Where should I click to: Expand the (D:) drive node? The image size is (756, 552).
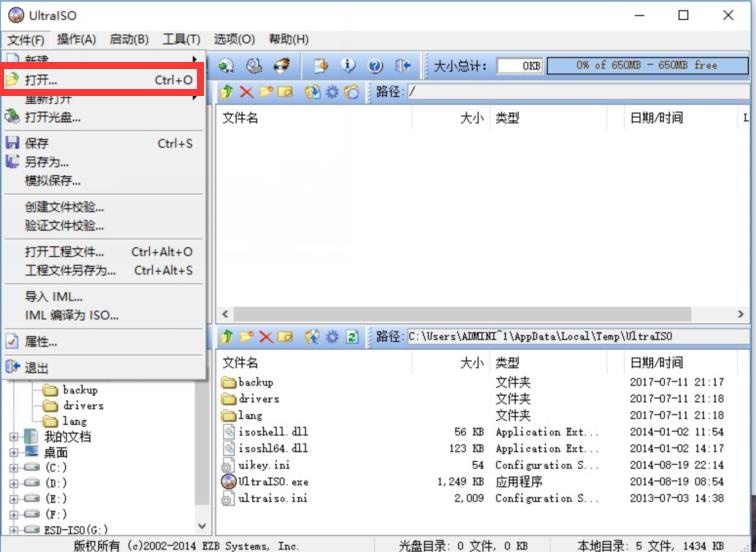[x=14, y=483]
